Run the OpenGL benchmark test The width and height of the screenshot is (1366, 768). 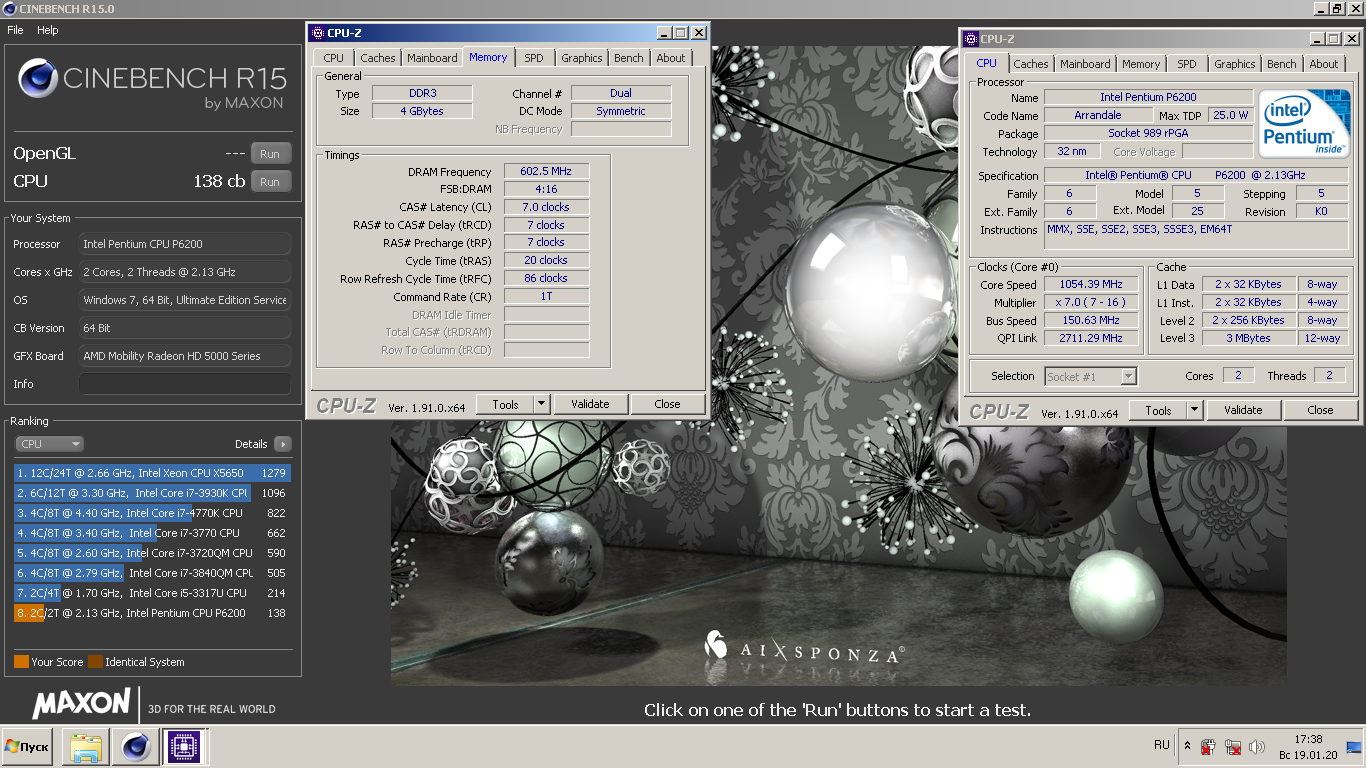pyautogui.click(x=270, y=154)
